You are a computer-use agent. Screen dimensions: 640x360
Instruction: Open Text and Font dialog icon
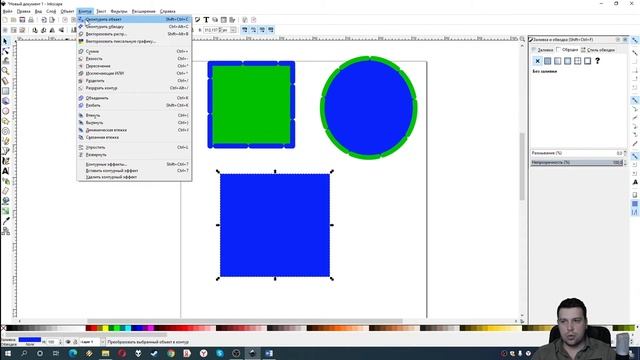[206, 20]
